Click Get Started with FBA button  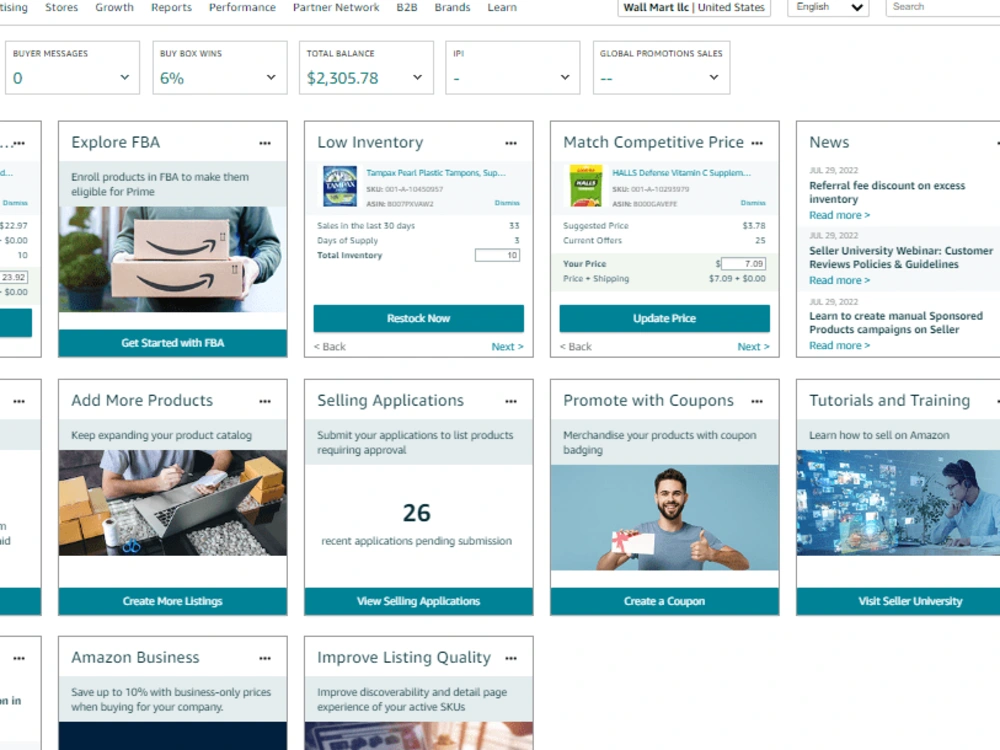(173, 343)
